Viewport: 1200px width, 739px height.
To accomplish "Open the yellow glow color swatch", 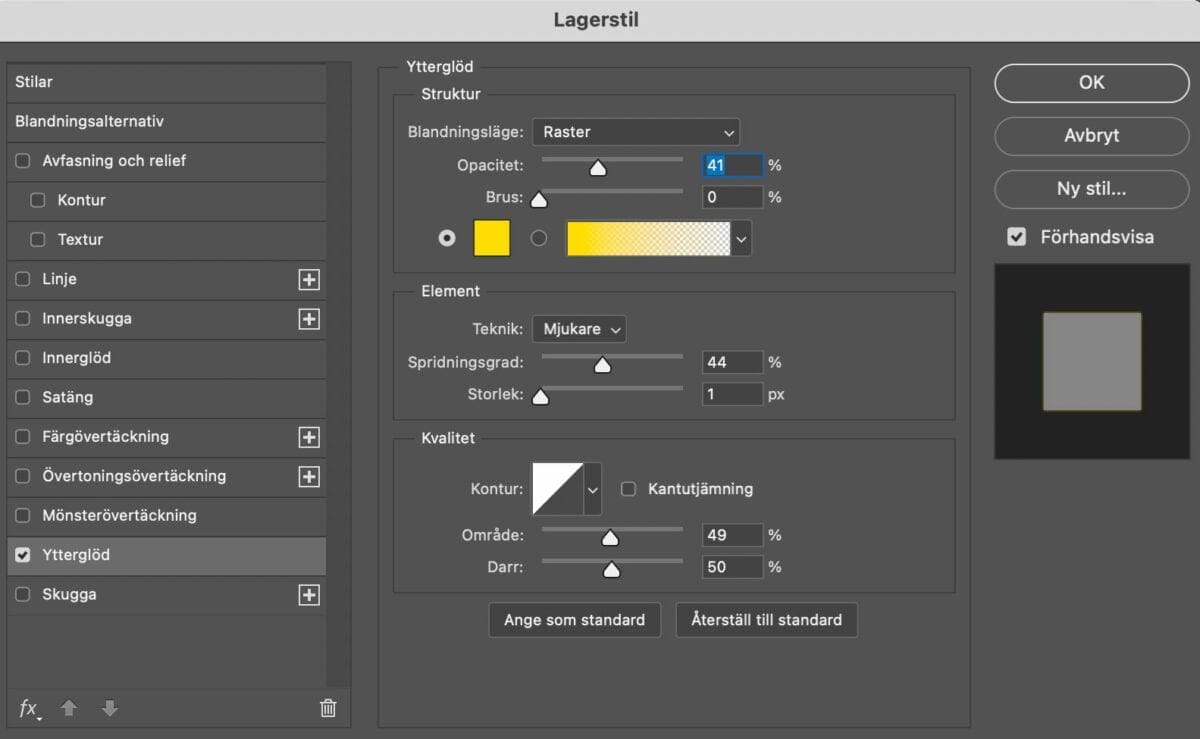I will point(492,239).
